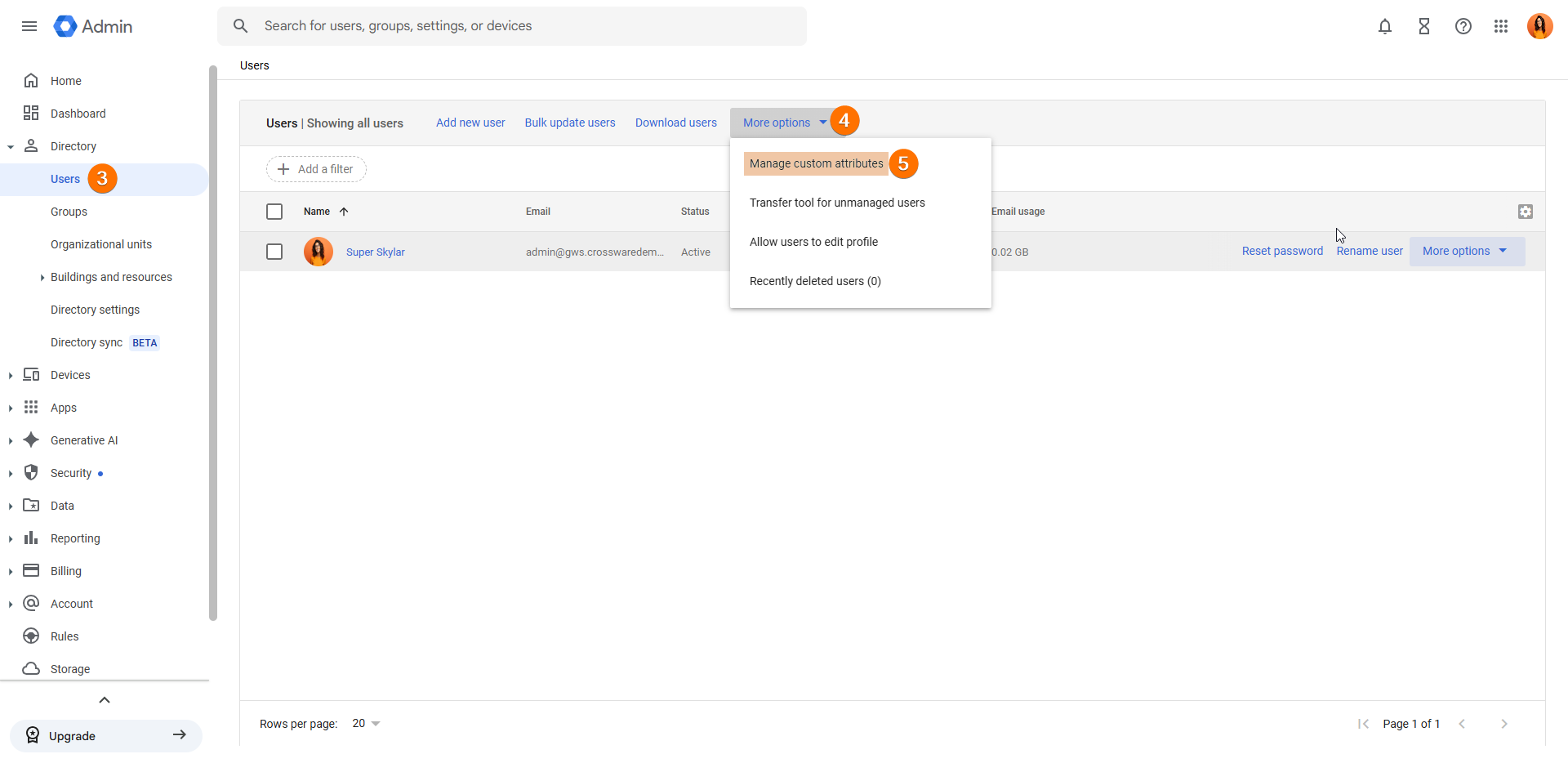Tick the checkbox for Super Skylar

click(274, 252)
